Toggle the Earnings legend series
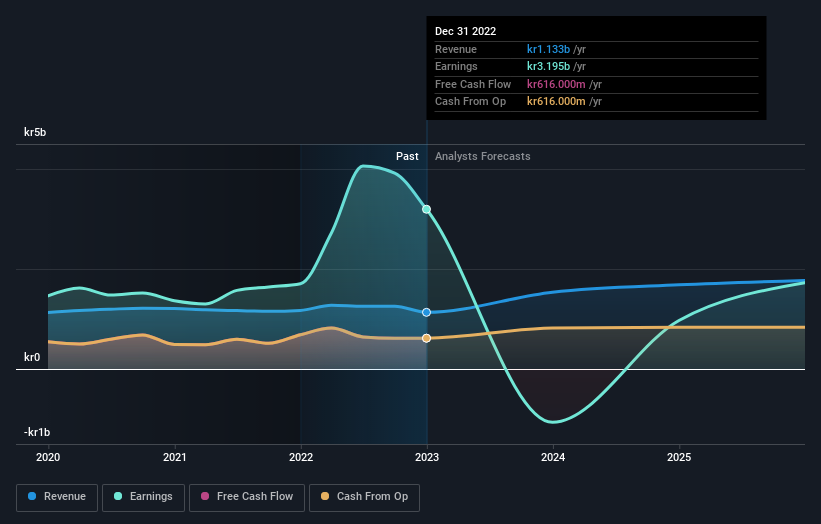 [143, 497]
